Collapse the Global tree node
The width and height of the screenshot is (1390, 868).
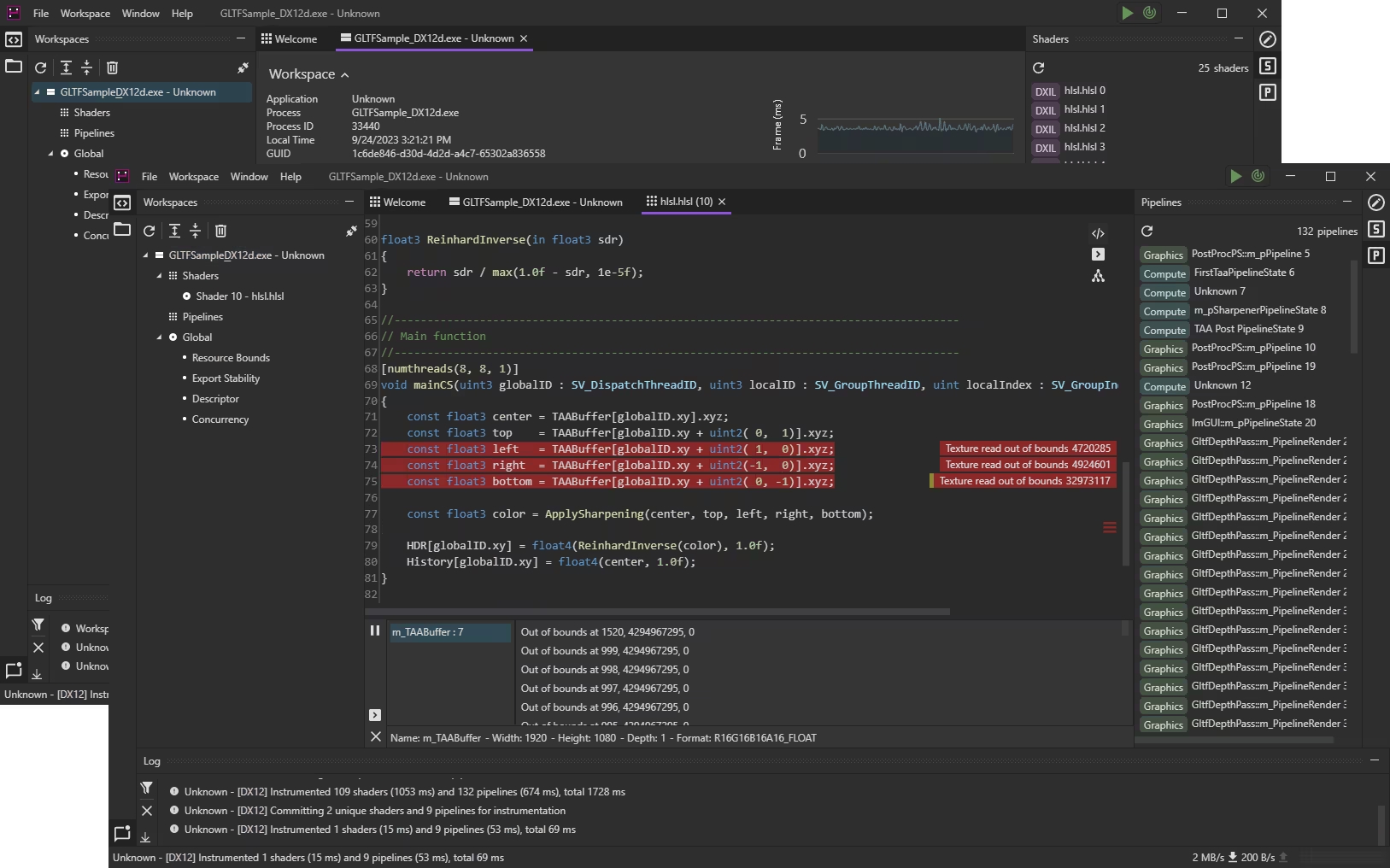159,337
